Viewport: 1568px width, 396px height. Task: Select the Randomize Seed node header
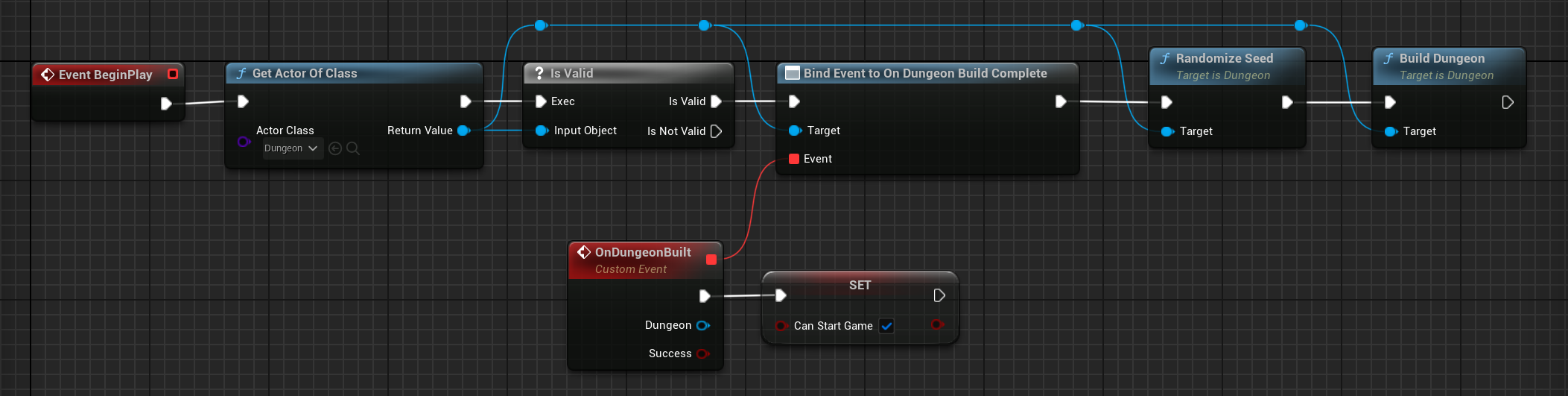tap(1224, 58)
